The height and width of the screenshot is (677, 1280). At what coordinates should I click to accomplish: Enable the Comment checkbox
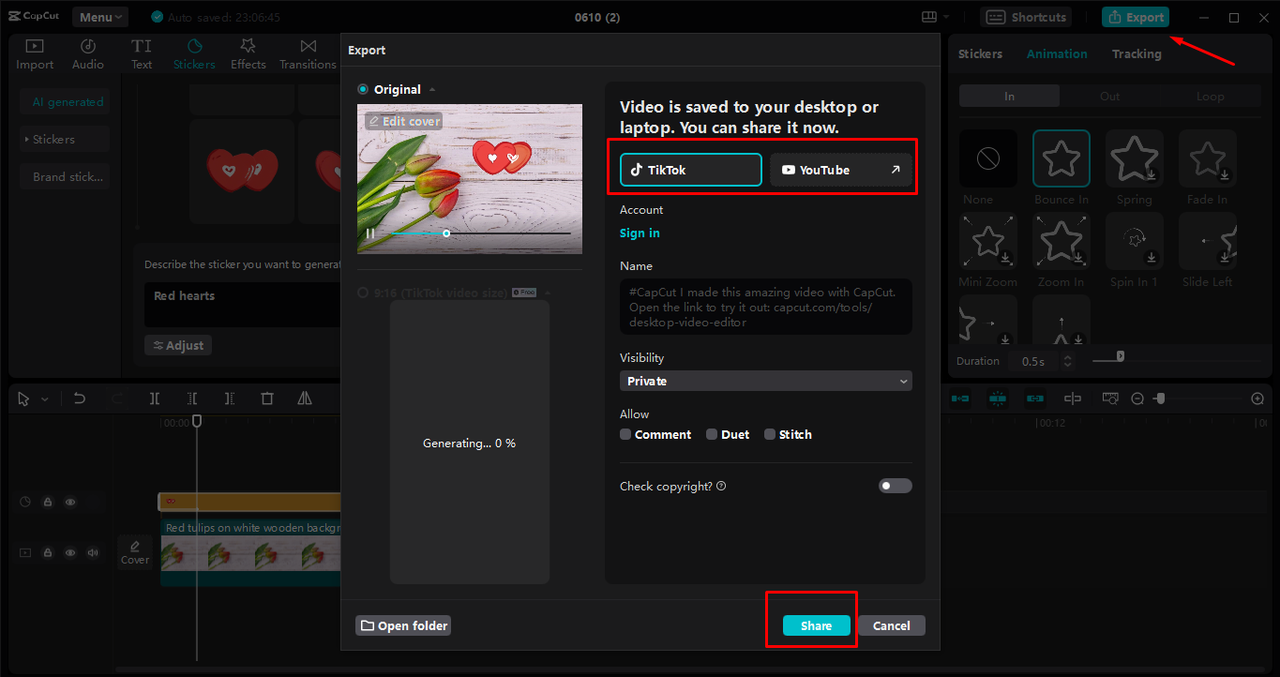(625, 434)
